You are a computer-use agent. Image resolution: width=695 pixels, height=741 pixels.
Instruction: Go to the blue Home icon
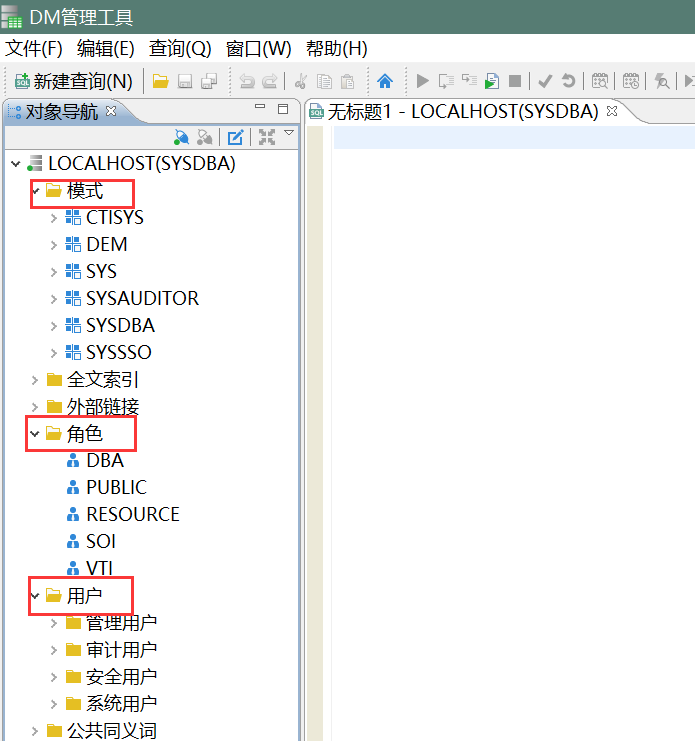pyautogui.click(x=385, y=81)
